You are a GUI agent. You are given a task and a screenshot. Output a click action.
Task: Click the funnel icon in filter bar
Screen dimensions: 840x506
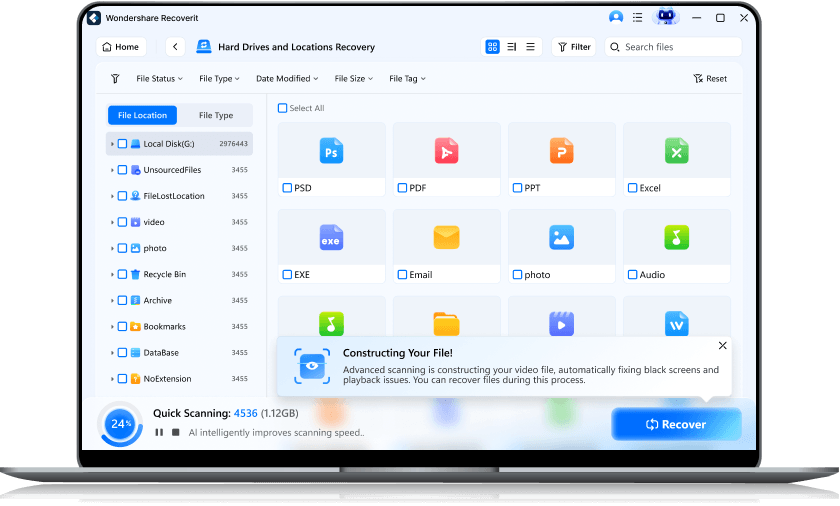[x=115, y=79]
